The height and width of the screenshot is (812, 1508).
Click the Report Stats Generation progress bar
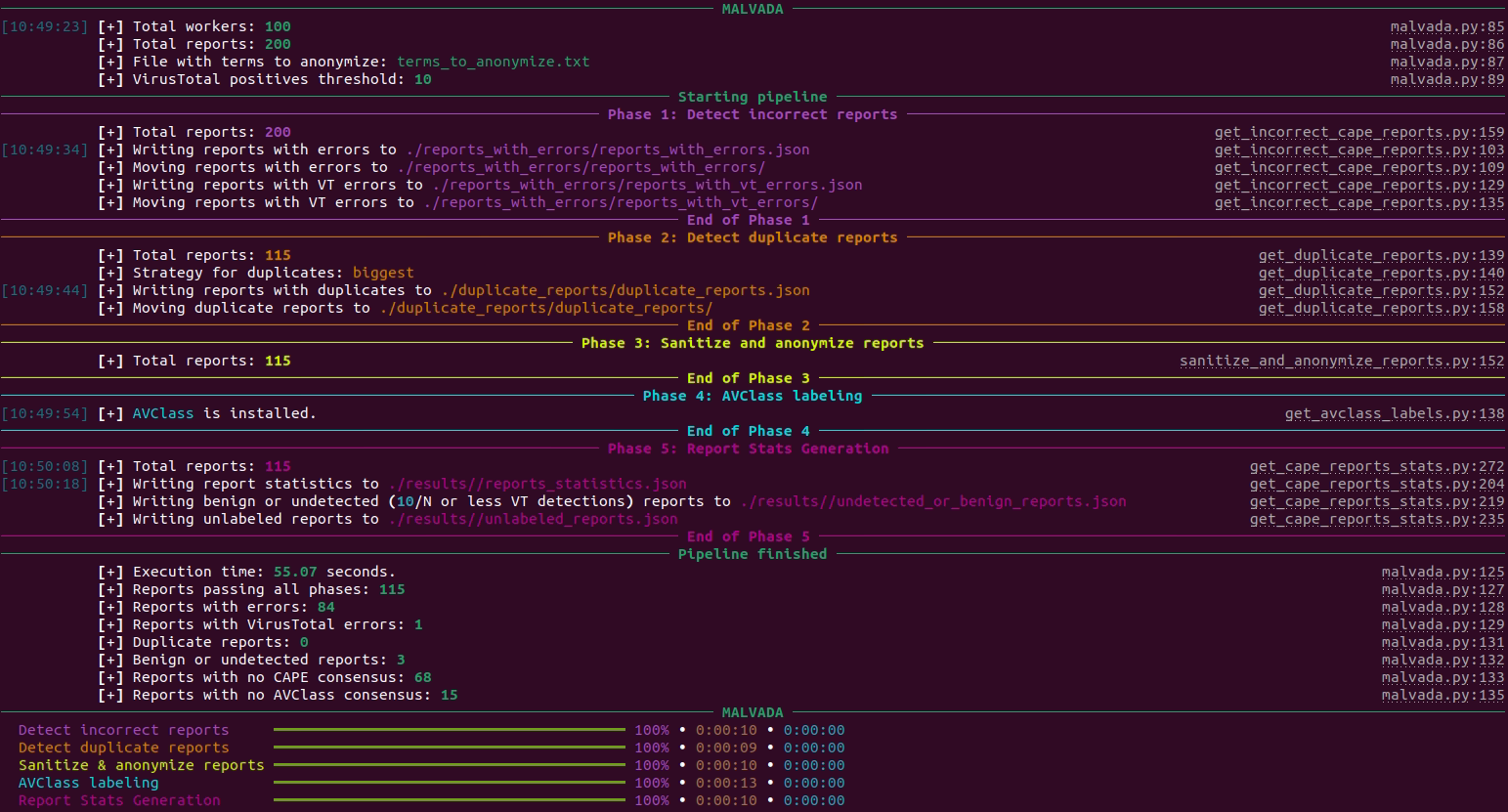tap(450, 800)
